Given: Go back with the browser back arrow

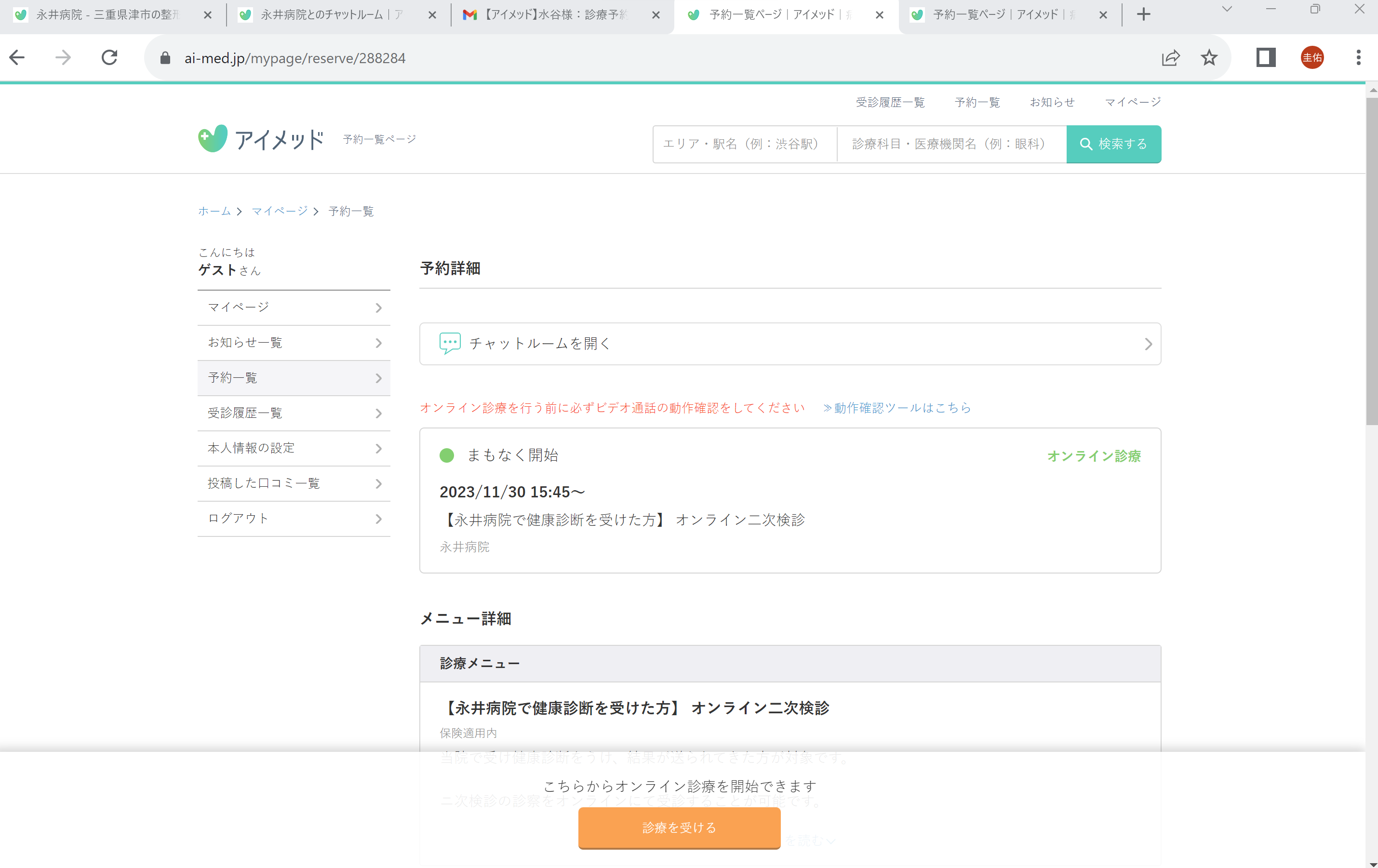Looking at the screenshot, I should (x=17, y=58).
